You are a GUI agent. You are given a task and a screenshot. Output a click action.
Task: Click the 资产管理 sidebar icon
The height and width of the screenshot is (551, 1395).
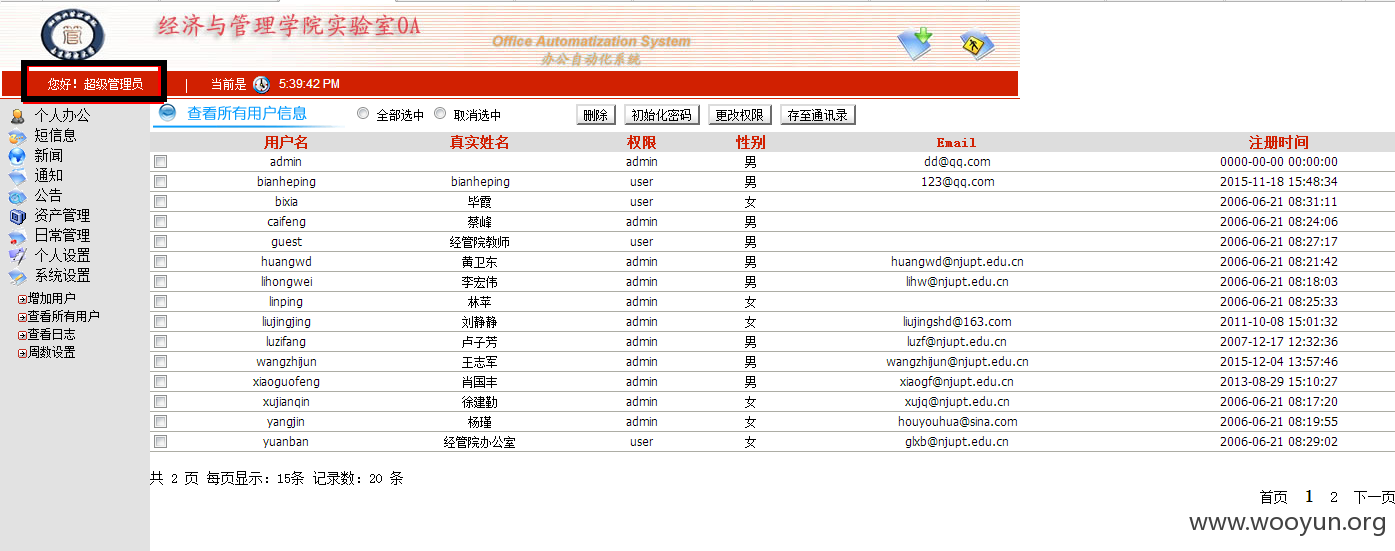pyautogui.click(x=17, y=216)
